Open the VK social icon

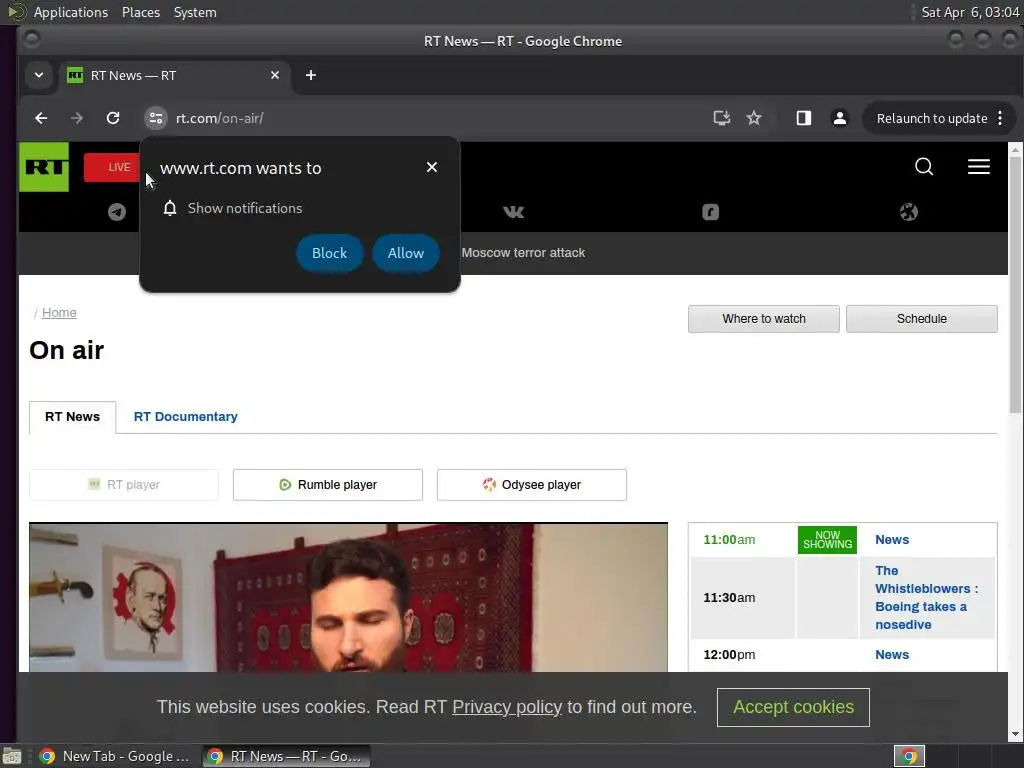coord(513,212)
